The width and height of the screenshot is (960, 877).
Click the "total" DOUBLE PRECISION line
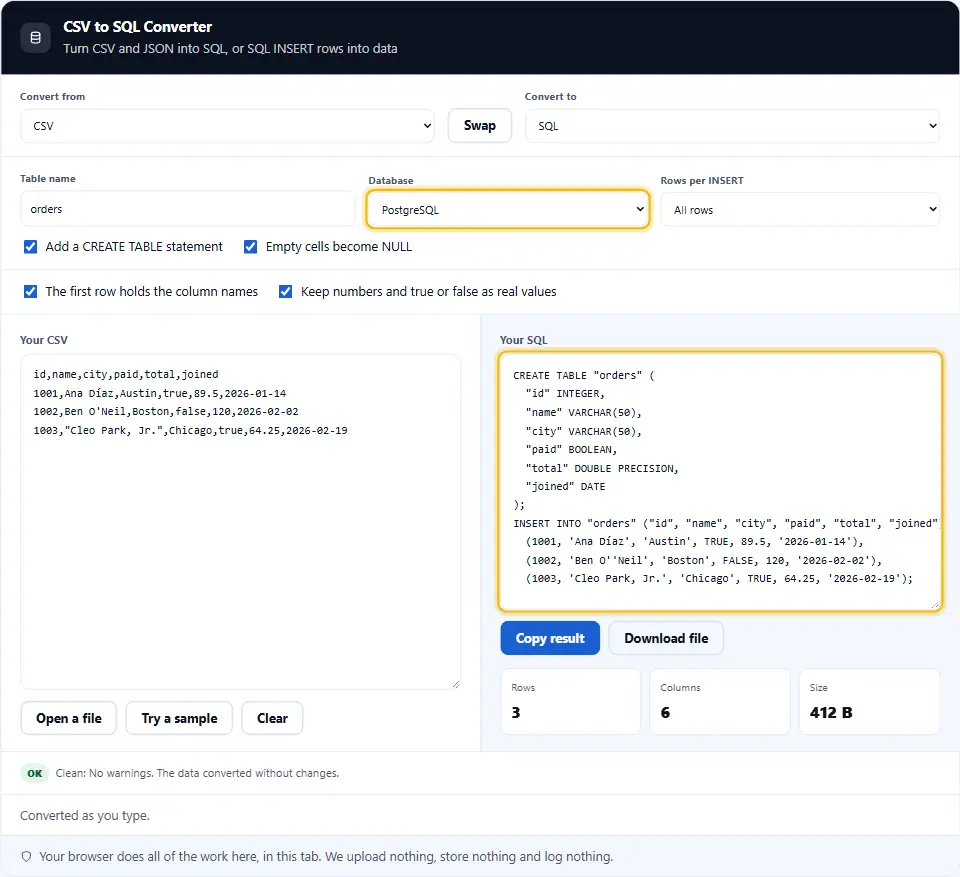tap(602, 468)
